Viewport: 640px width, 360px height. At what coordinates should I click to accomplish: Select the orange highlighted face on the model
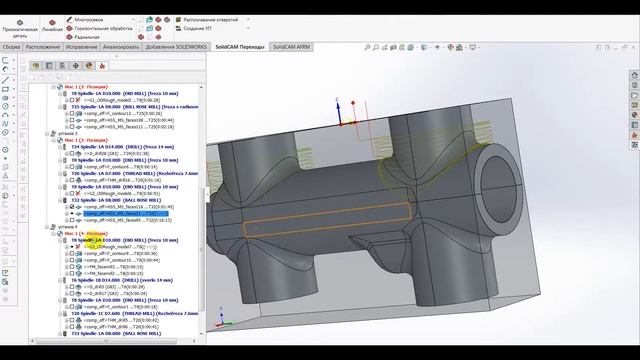coord(327,219)
